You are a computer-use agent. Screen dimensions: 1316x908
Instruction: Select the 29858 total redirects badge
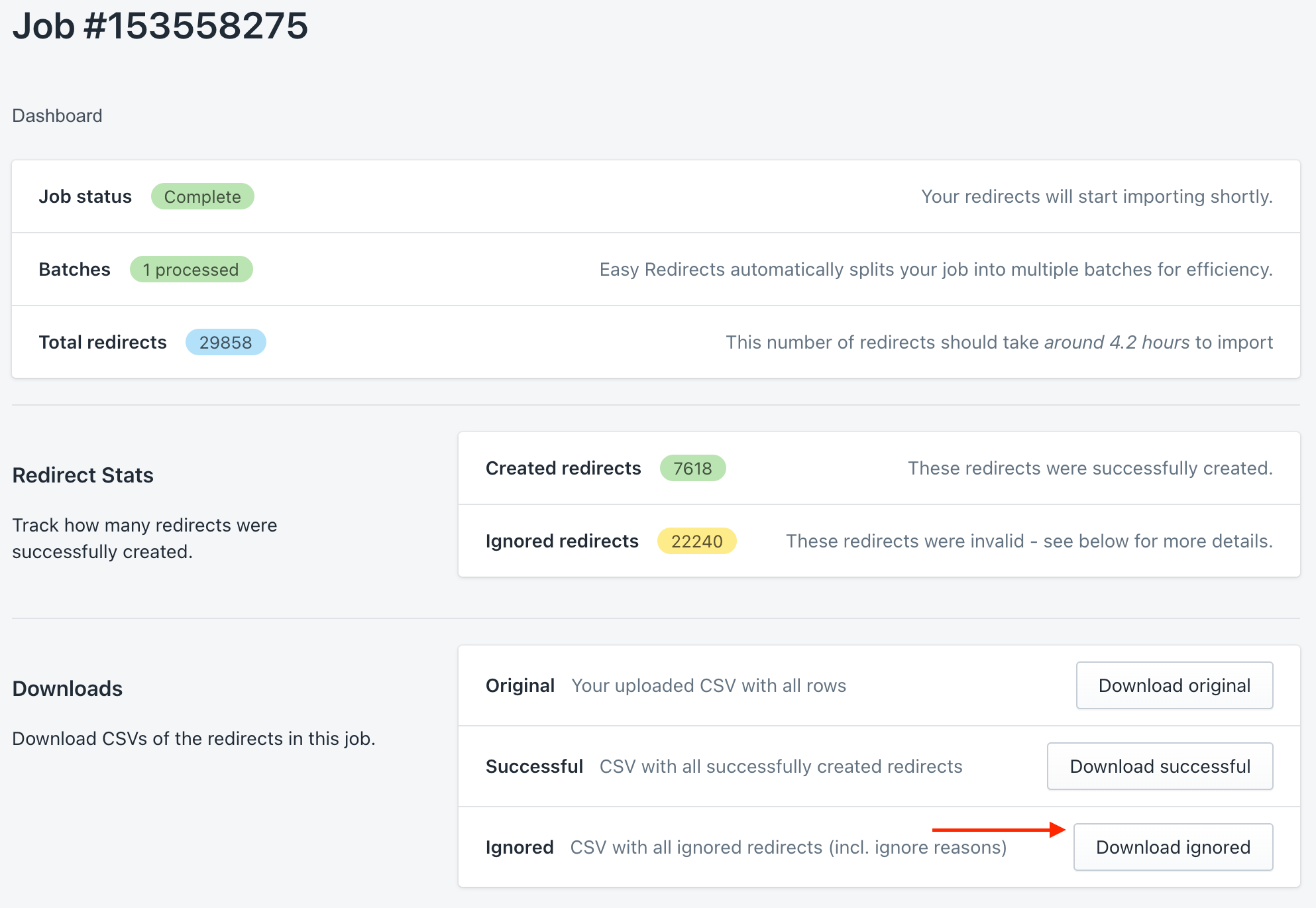click(x=225, y=343)
